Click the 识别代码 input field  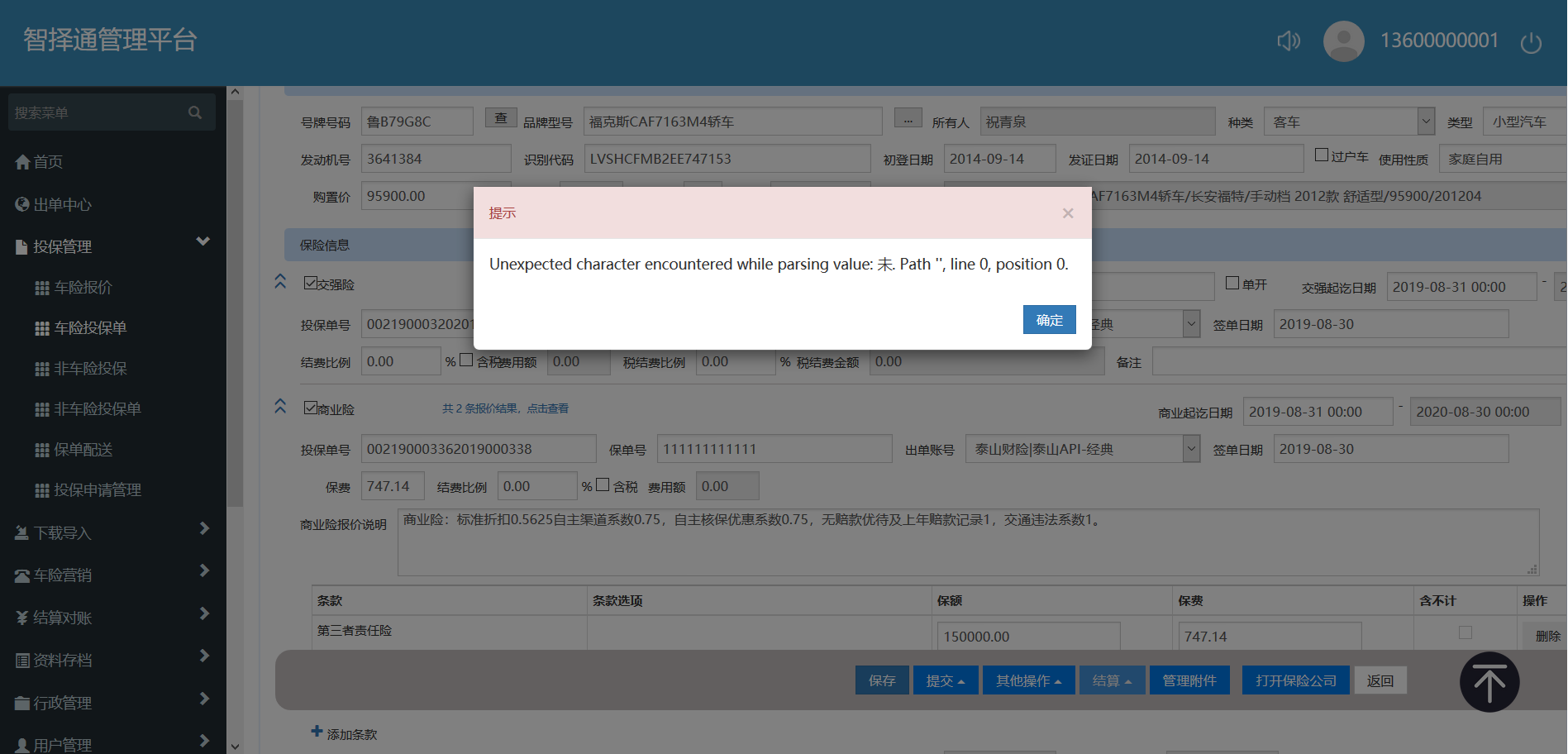[727, 159]
